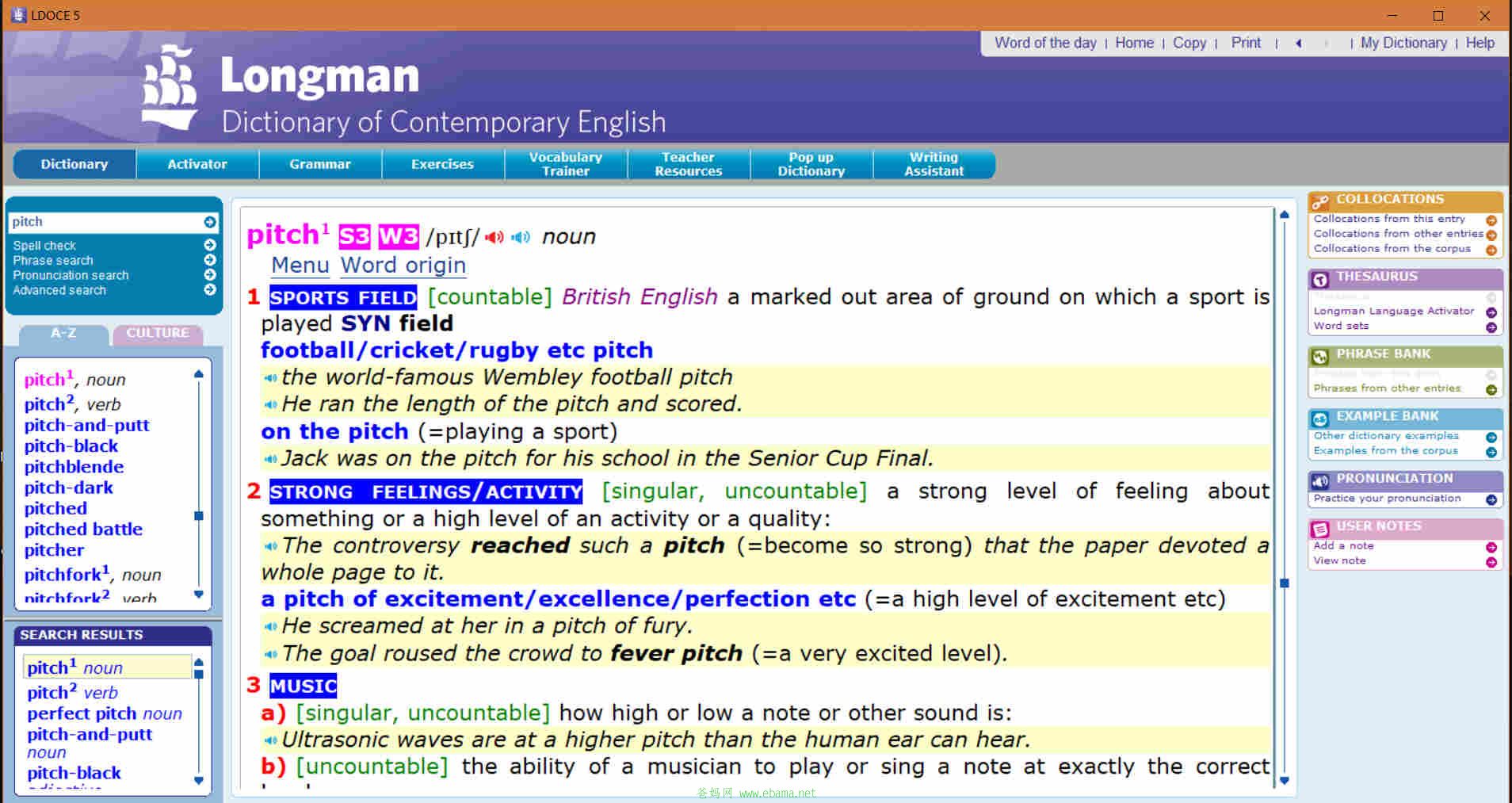
Task: Select 'pitch-and-putt' in the A-Z list
Action: point(86,426)
